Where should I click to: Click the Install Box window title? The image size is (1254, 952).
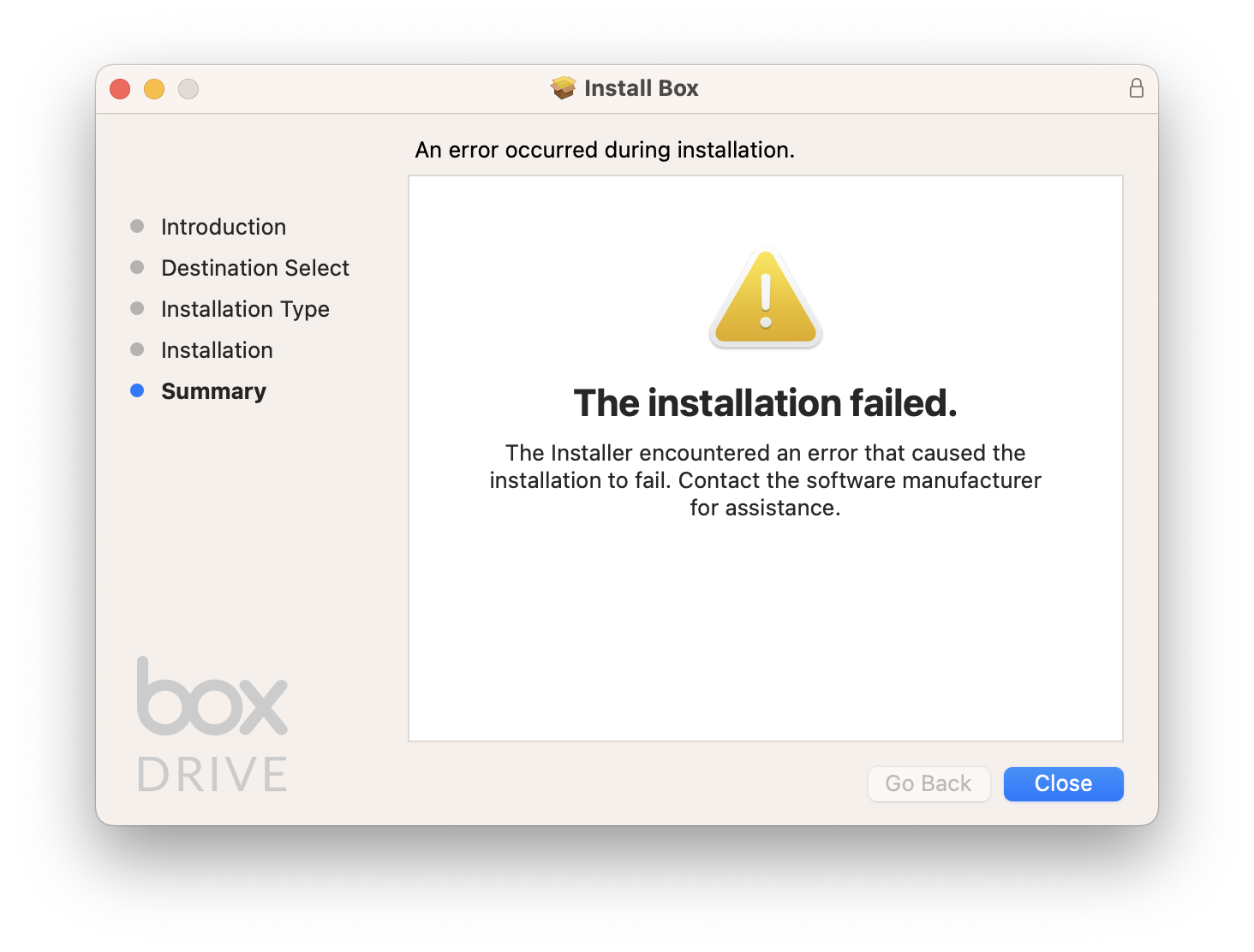coord(641,88)
